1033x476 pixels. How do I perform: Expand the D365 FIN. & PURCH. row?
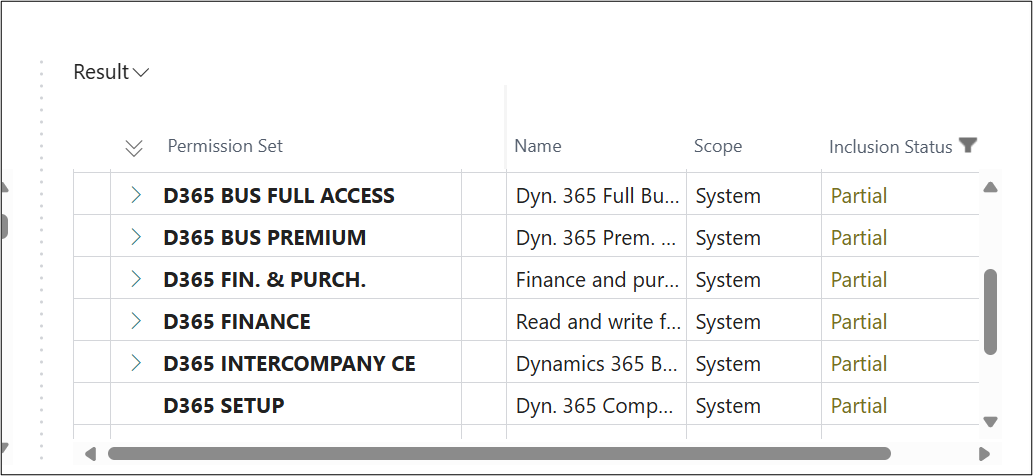(x=136, y=279)
